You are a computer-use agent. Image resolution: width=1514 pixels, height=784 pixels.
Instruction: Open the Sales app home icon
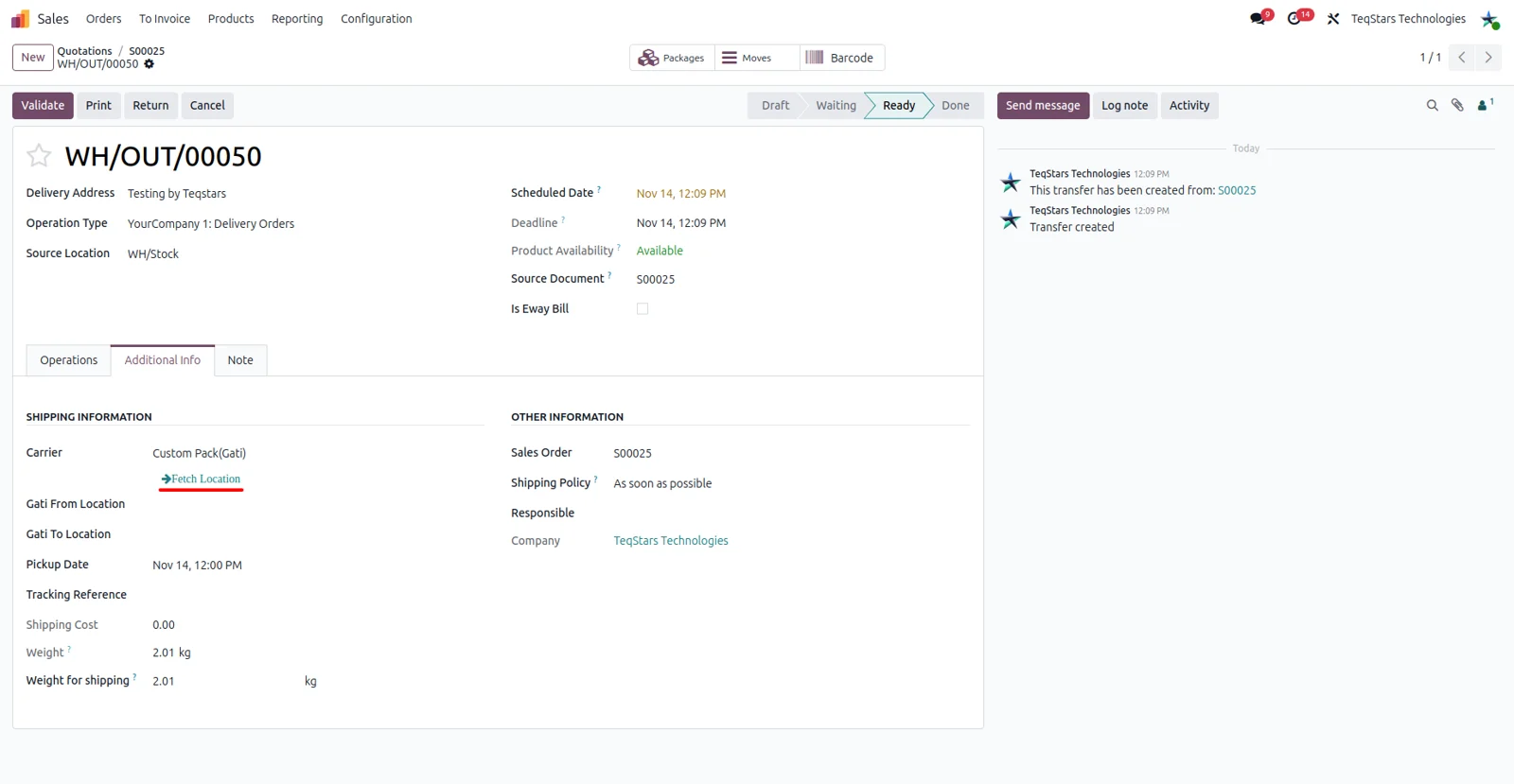20,19
